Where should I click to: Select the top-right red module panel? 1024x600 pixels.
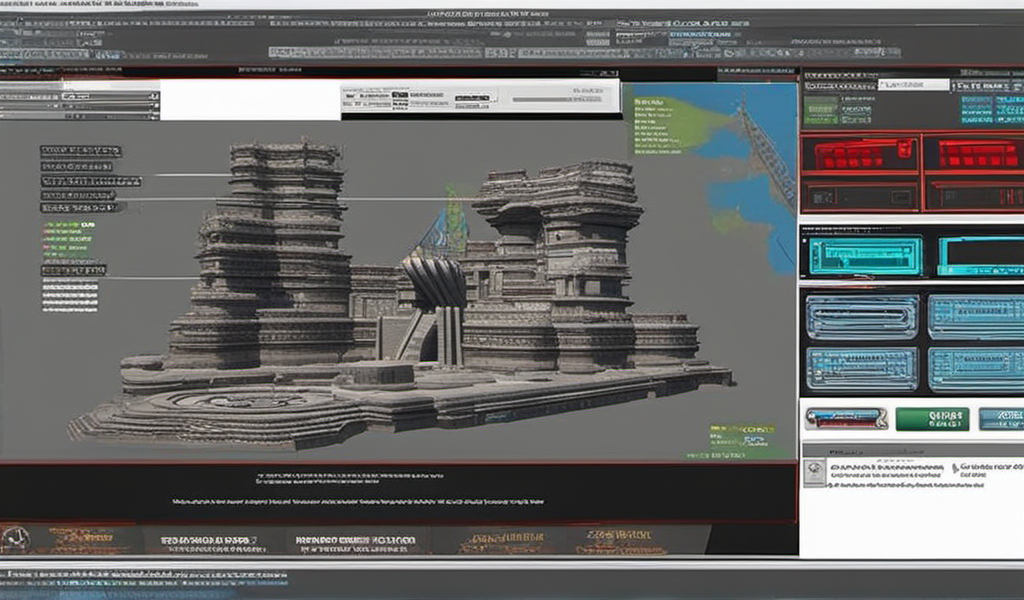(x=976, y=154)
